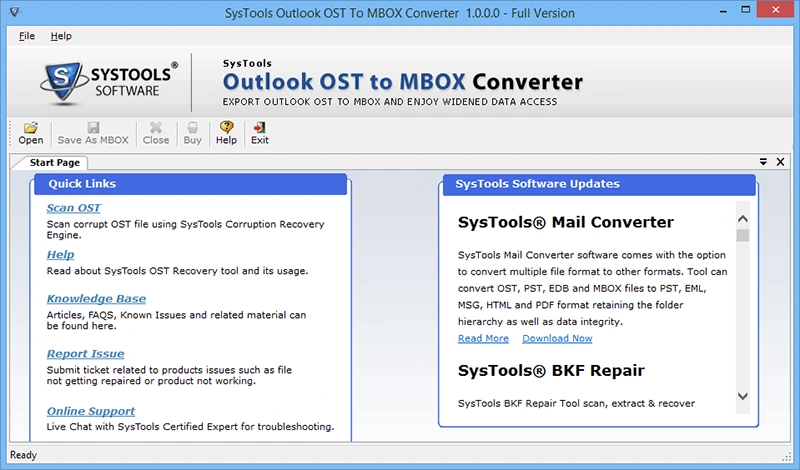800x470 pixels.
Task: Click the Open folder icon in toolbar
Action: click(x=31, y=128)
